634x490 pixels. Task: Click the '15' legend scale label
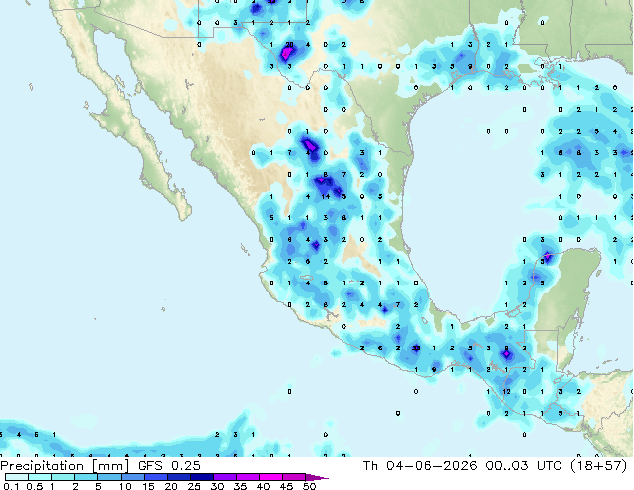(148, 486)
